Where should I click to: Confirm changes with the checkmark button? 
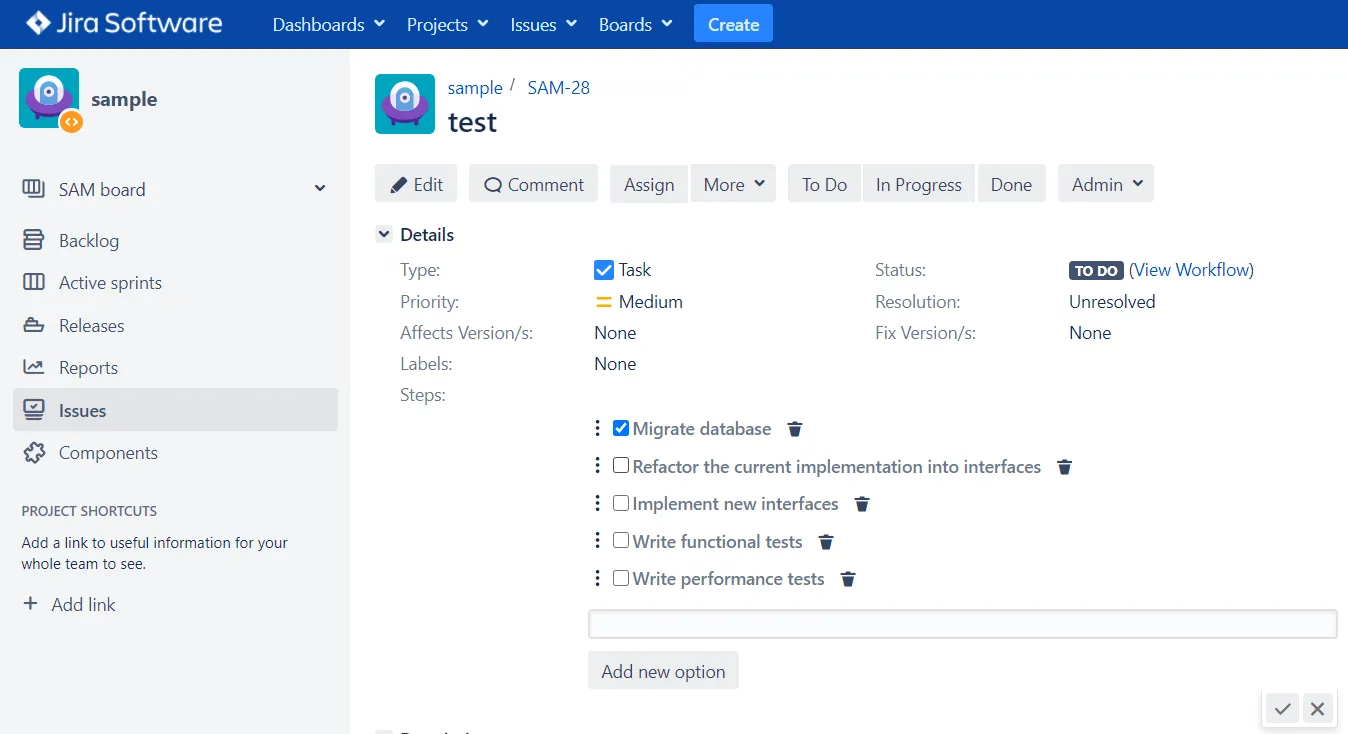click(1282, 709)
